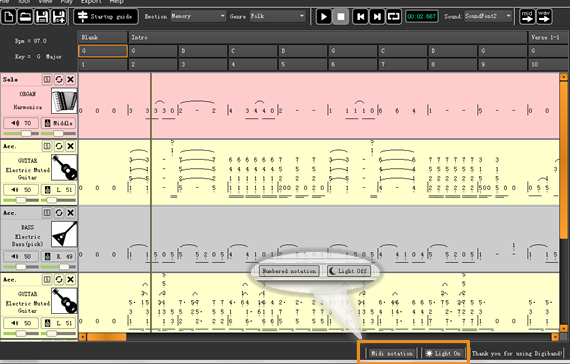
Task: Export the song as a mid file
Action: [x=527, y=17]
